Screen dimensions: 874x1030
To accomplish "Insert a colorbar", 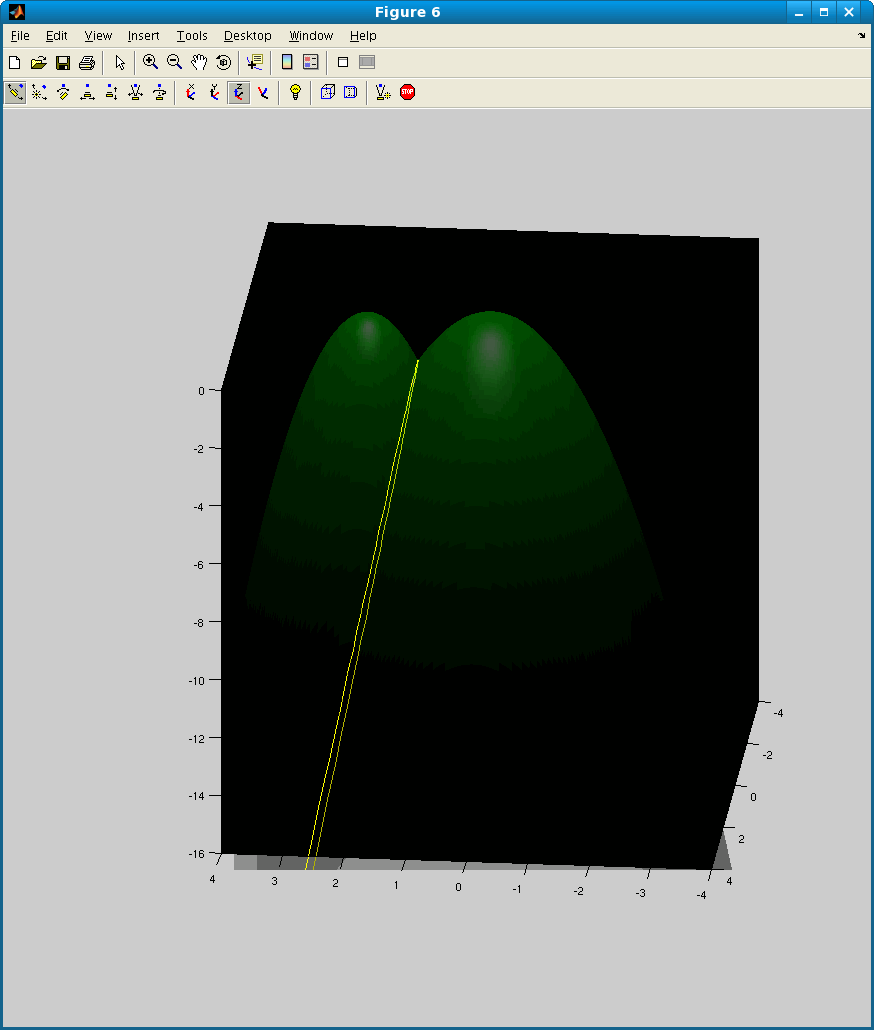I will 287,62.
